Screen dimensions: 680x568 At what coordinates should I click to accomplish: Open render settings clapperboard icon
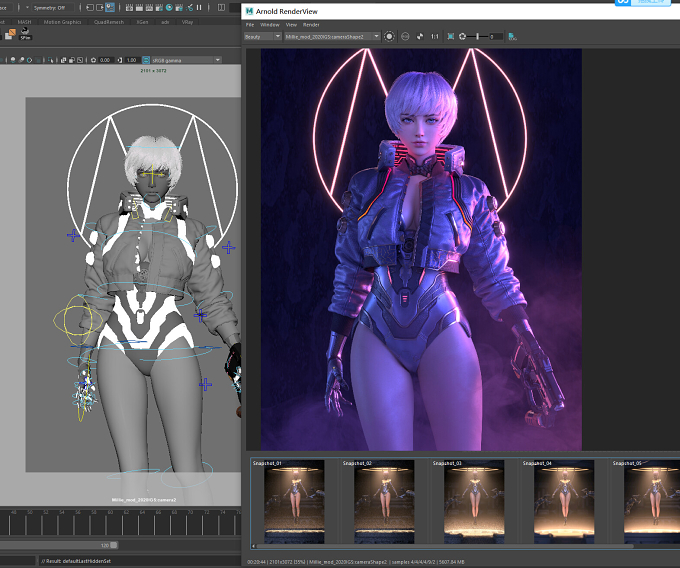pyautogui.click(x=159, y=8)
